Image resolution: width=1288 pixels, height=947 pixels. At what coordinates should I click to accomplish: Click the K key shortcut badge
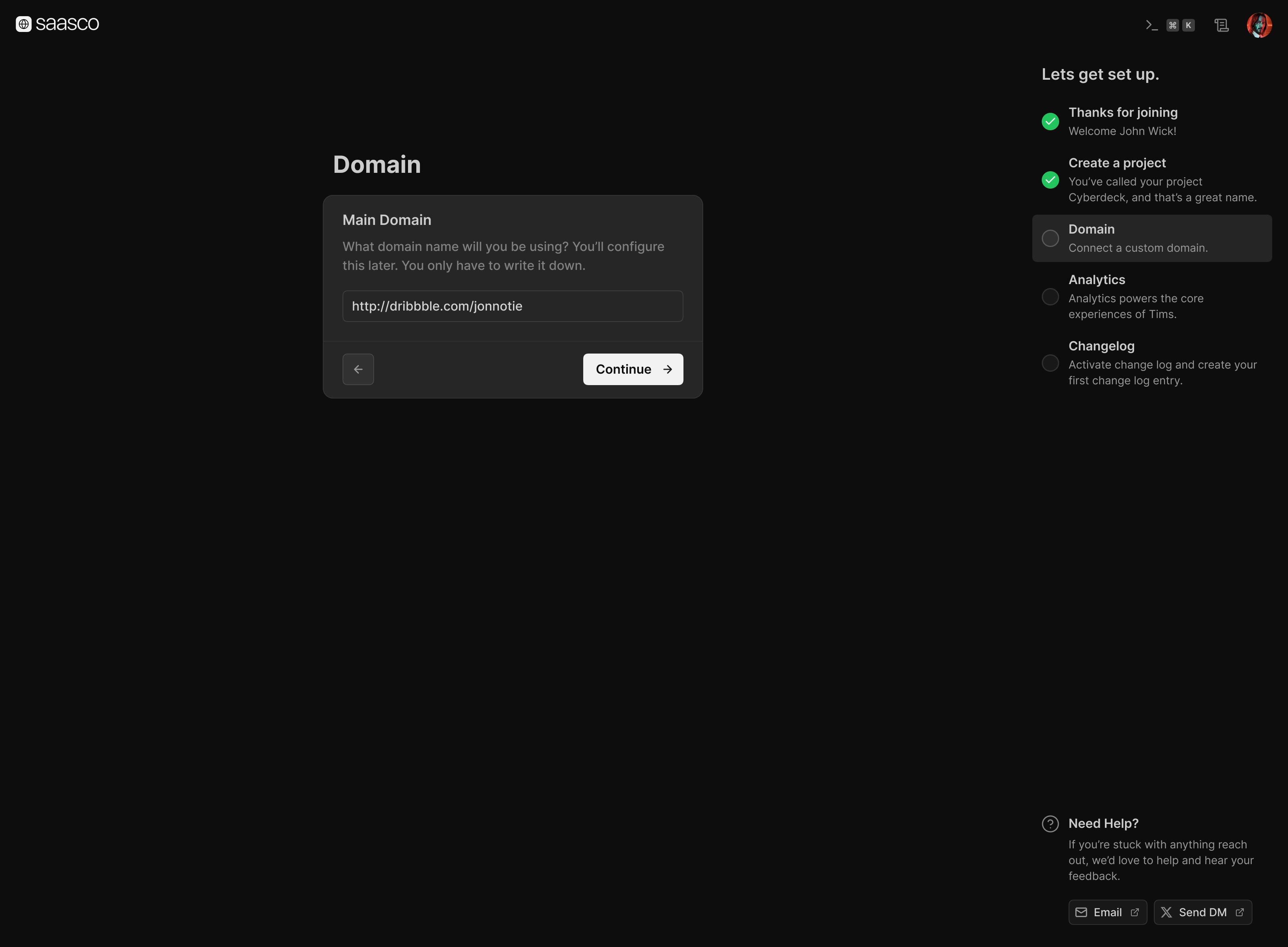pyautogui.click(x=1188, y=25)
